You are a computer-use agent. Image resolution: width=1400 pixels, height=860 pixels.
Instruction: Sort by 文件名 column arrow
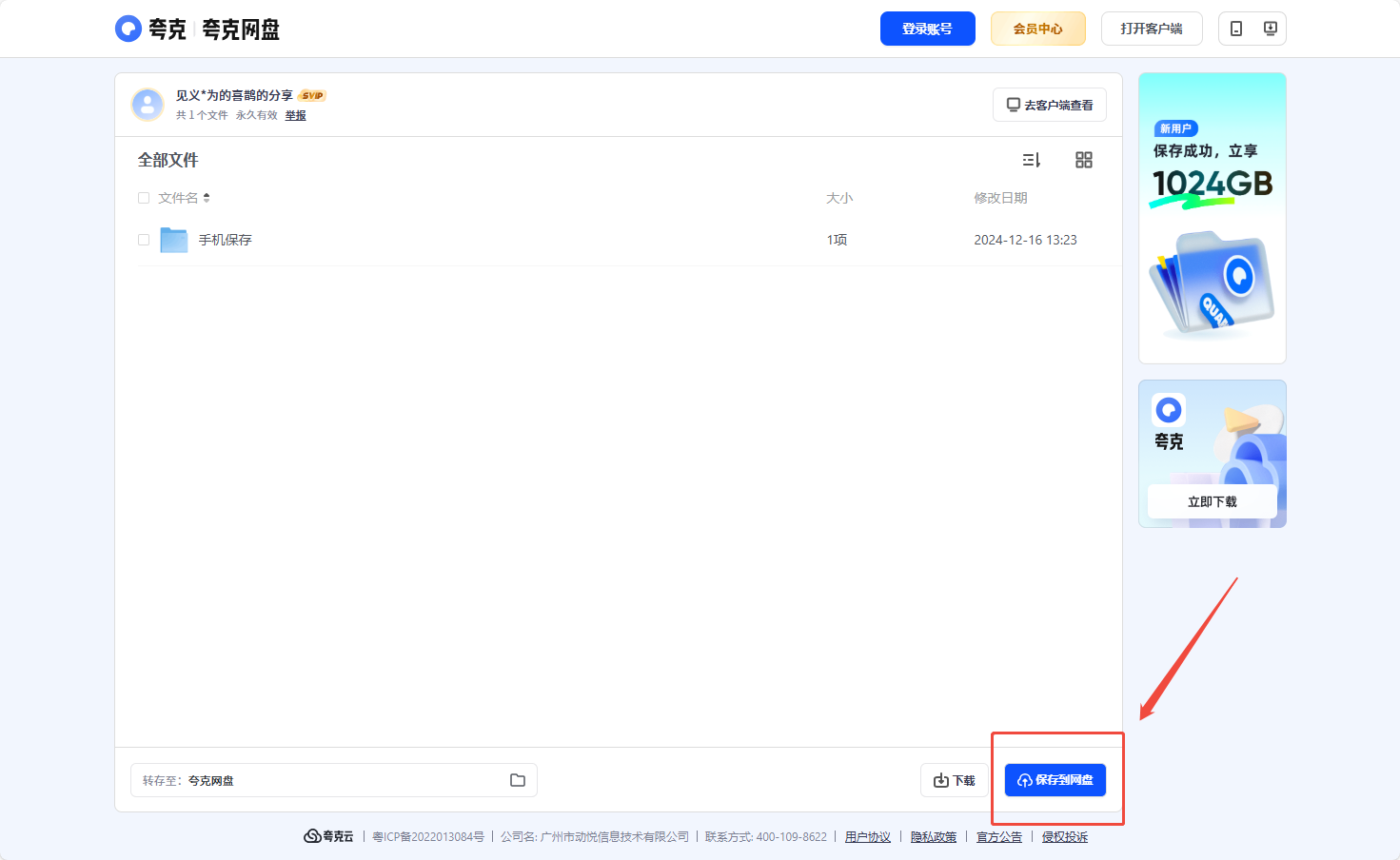(x=207, y=198)
